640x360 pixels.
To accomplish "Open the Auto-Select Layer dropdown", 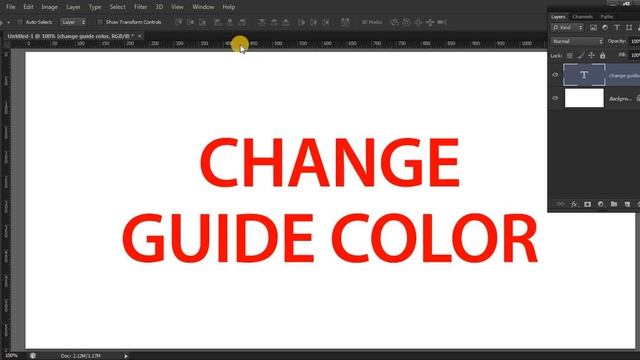I will pos(73,22).
